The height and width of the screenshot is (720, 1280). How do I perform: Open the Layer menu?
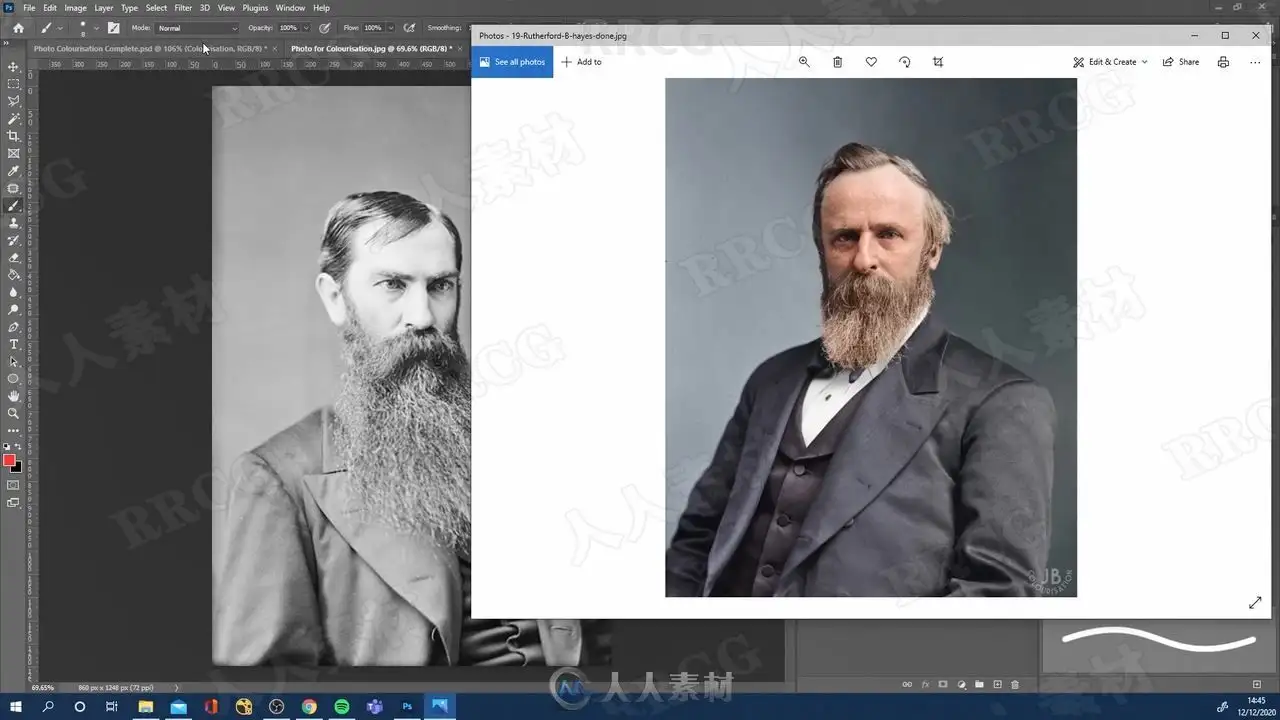click(104, 8)
